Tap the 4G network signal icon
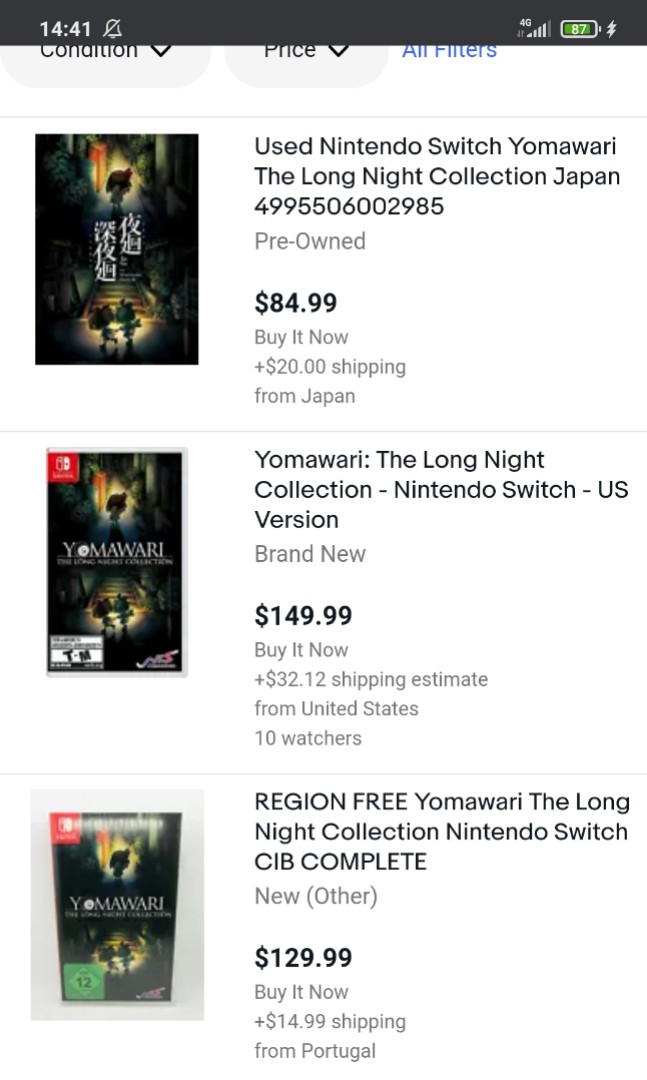The image size is (647, 1080). point(537,27)
